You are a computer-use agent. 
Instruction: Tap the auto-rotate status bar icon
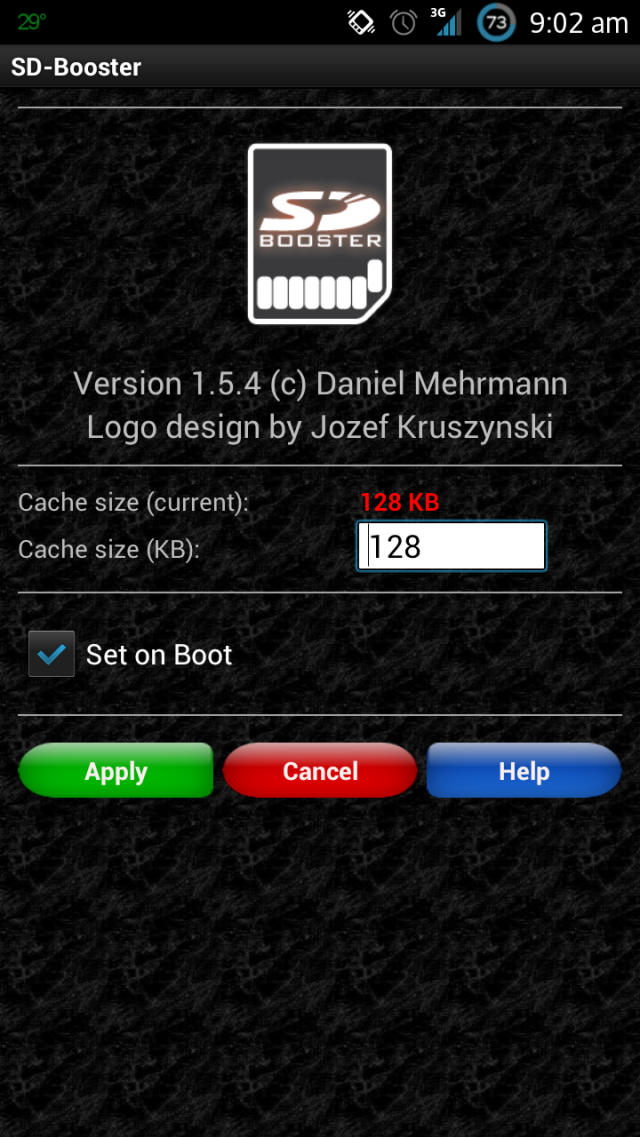(360, 22)
